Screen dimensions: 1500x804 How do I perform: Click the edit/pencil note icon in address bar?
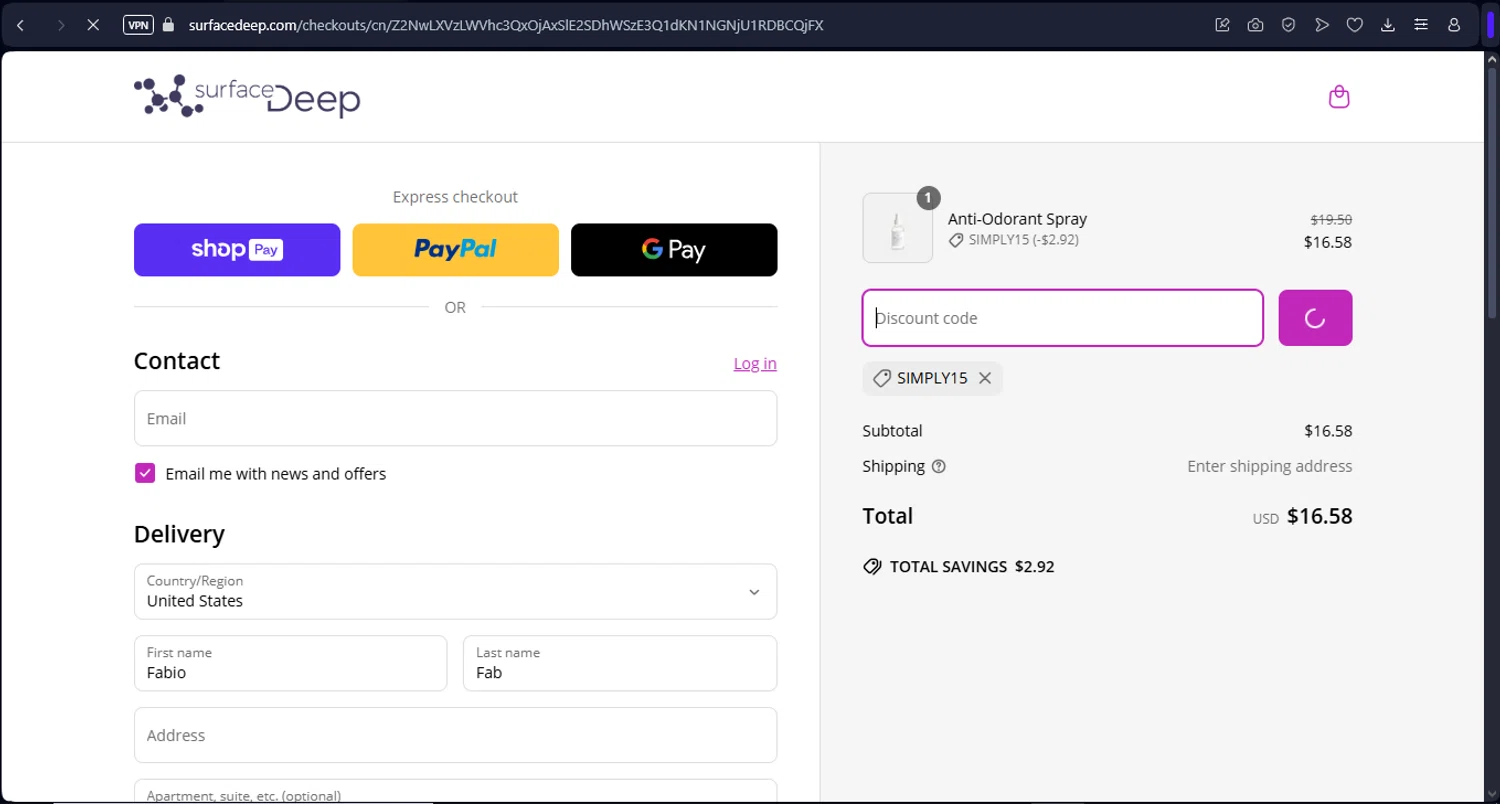(x=1222, y=25)
